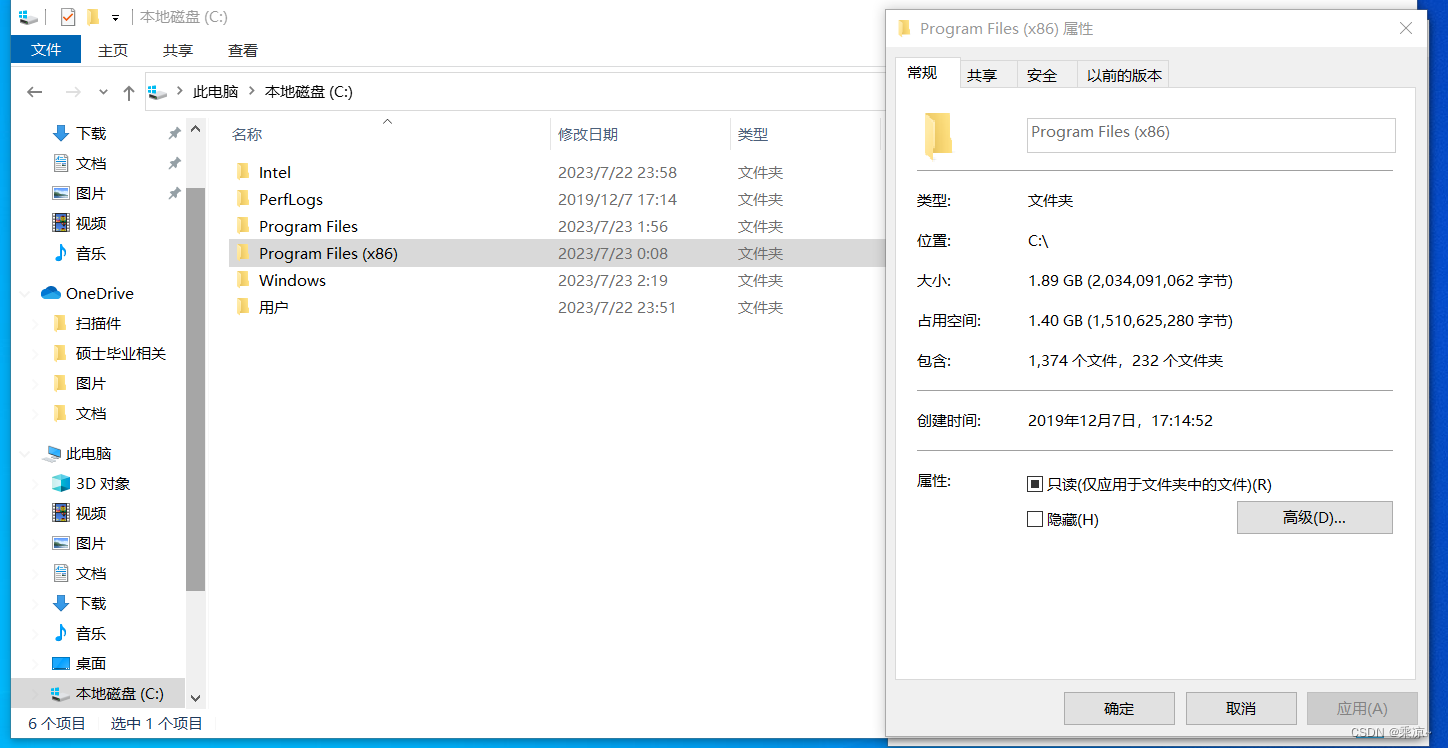Click the new folder icon in title bar
Viewport: 1448px width, 748px height.
[93, 17]
